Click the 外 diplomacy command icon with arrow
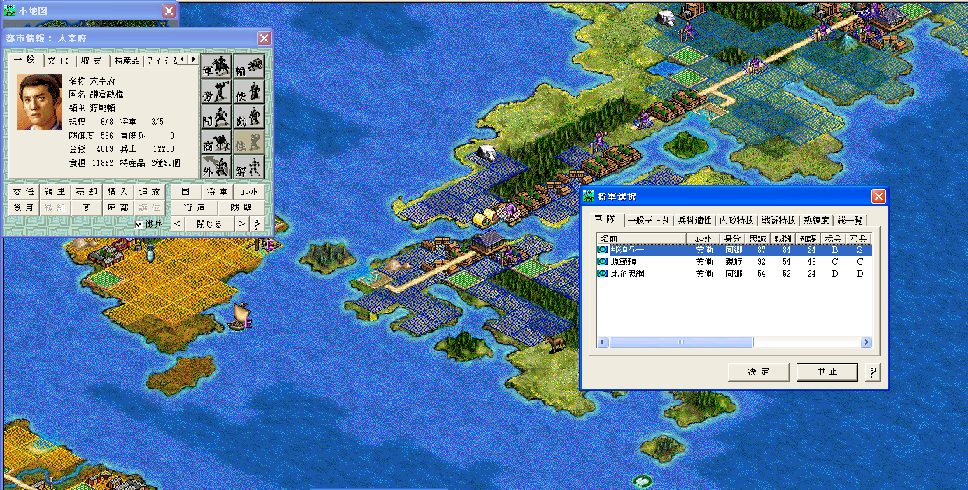This screenshot has height=490, width=968. pyautogui.click(x=217, y=167)
